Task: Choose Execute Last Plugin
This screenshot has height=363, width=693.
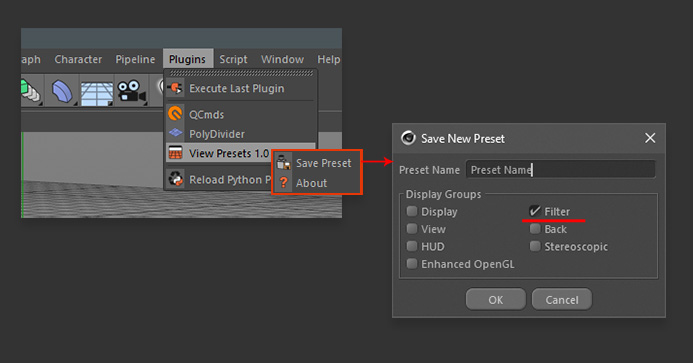Action: coord(241,88)
